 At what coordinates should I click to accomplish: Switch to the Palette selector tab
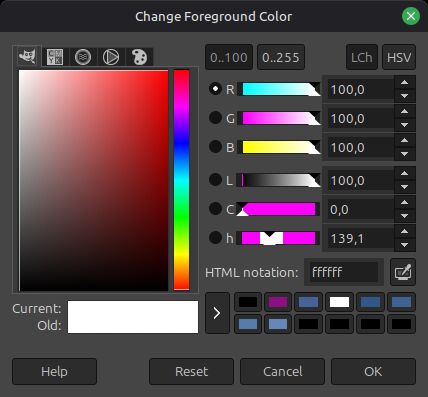click(139, 57)
